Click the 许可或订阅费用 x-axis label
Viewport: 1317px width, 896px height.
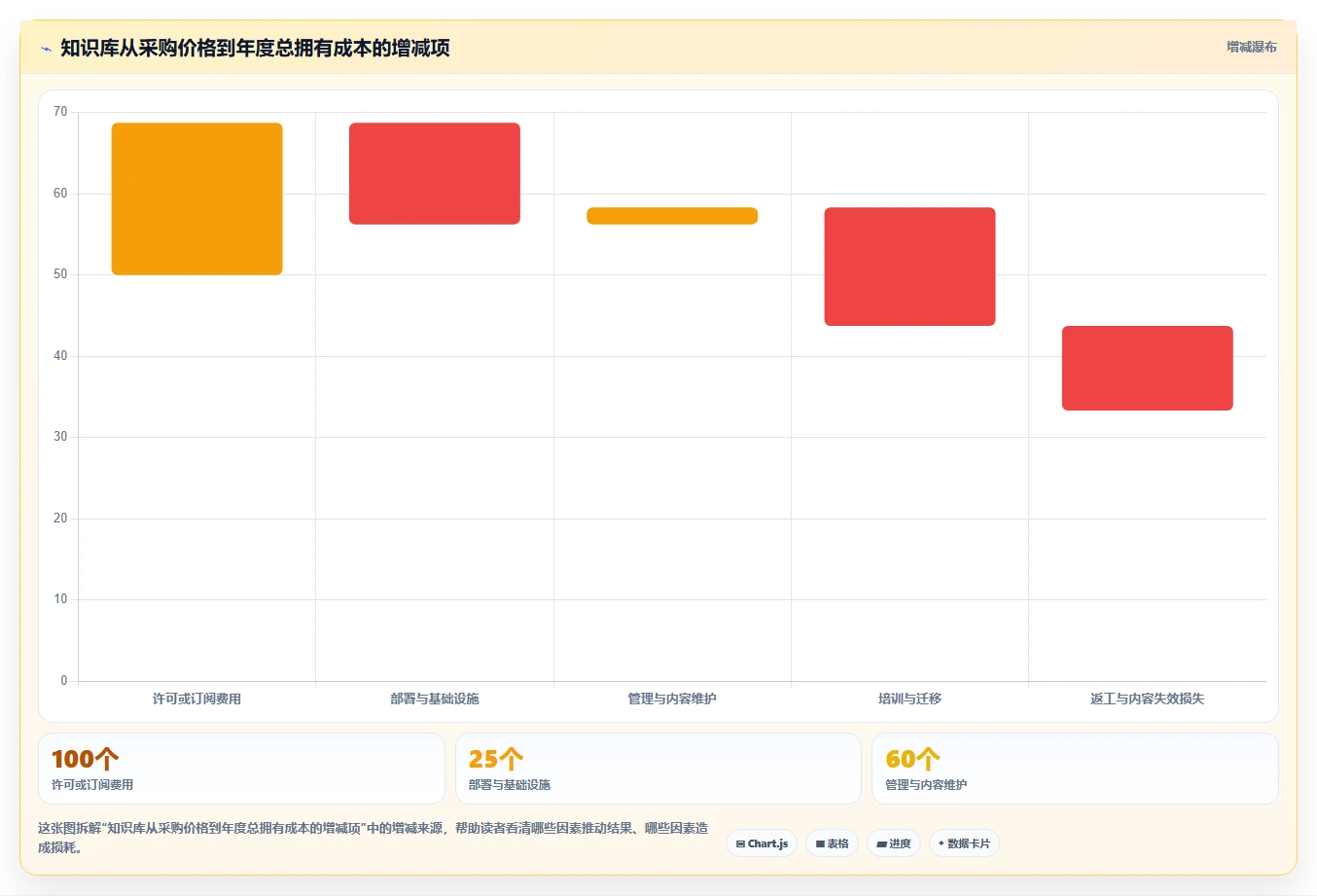196,699
